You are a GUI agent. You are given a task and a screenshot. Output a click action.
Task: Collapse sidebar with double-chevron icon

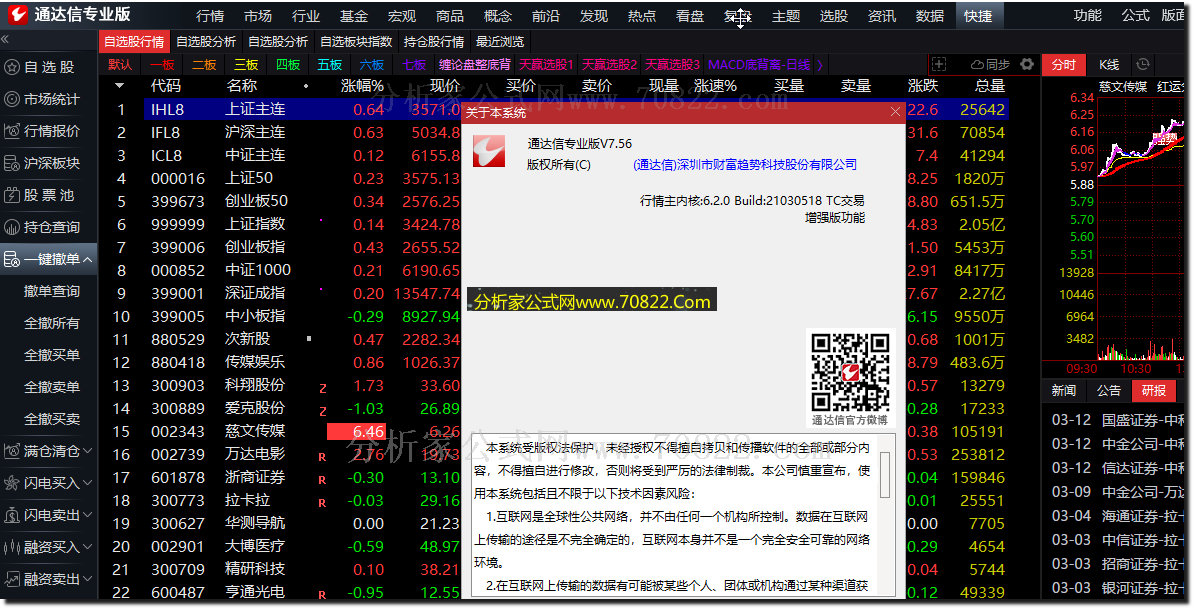coord(5,40)
